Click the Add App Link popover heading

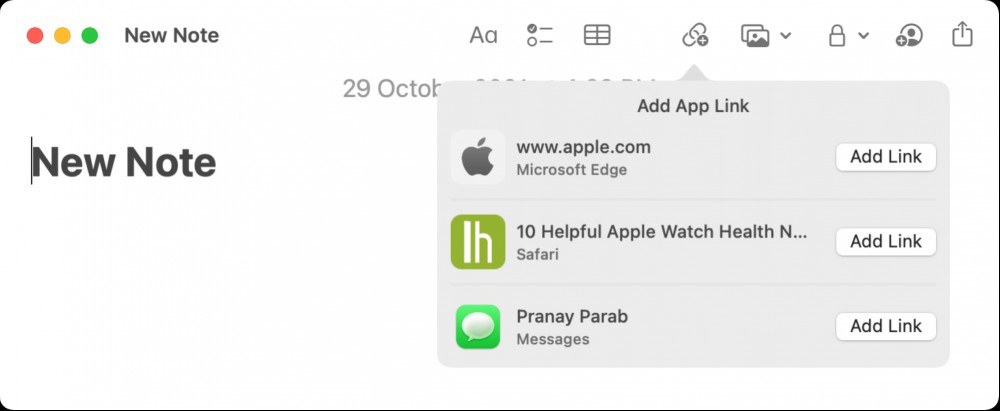693,106
